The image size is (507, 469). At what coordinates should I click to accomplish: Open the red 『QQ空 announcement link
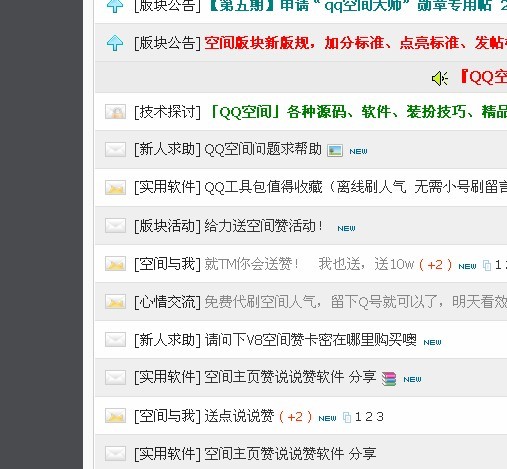(483, 77)
